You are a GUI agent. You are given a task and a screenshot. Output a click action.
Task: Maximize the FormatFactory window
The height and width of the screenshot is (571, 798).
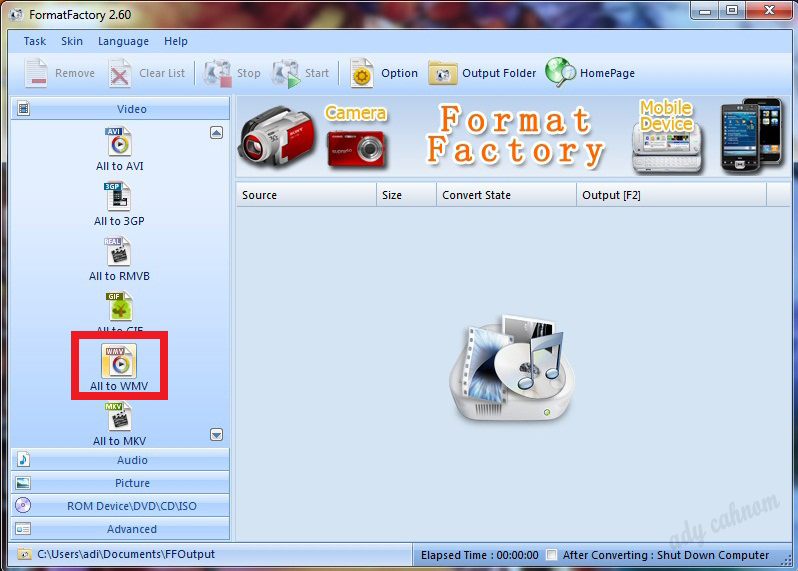[x=732, y=11]
